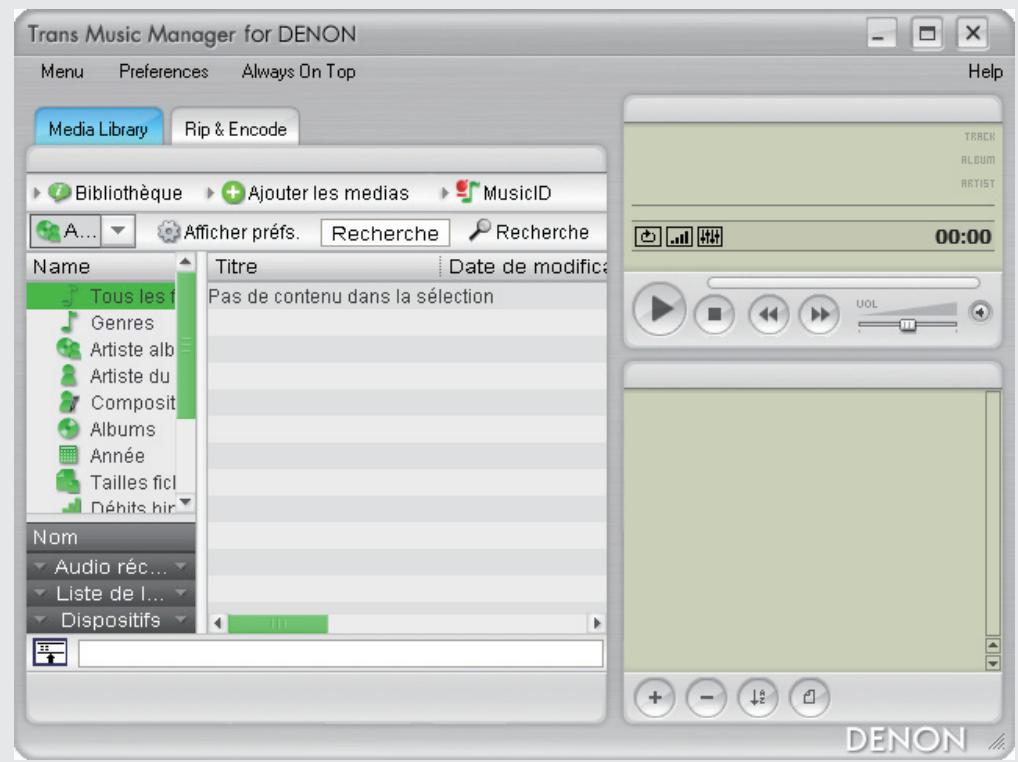Select the Tailles fichiers tree entry
The image size is (1018, 762).
[x=101, y=482]
